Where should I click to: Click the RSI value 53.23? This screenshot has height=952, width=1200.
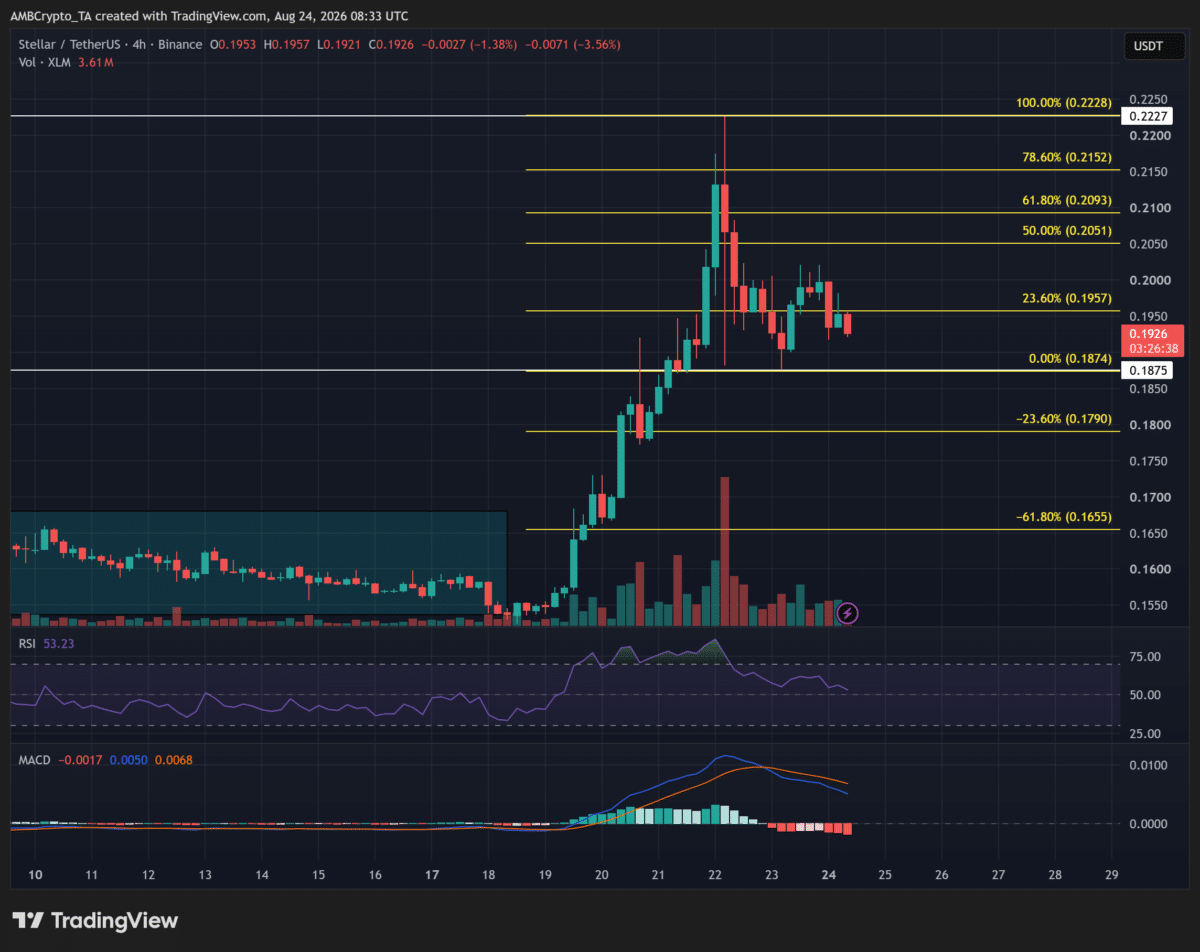[59, 643]
